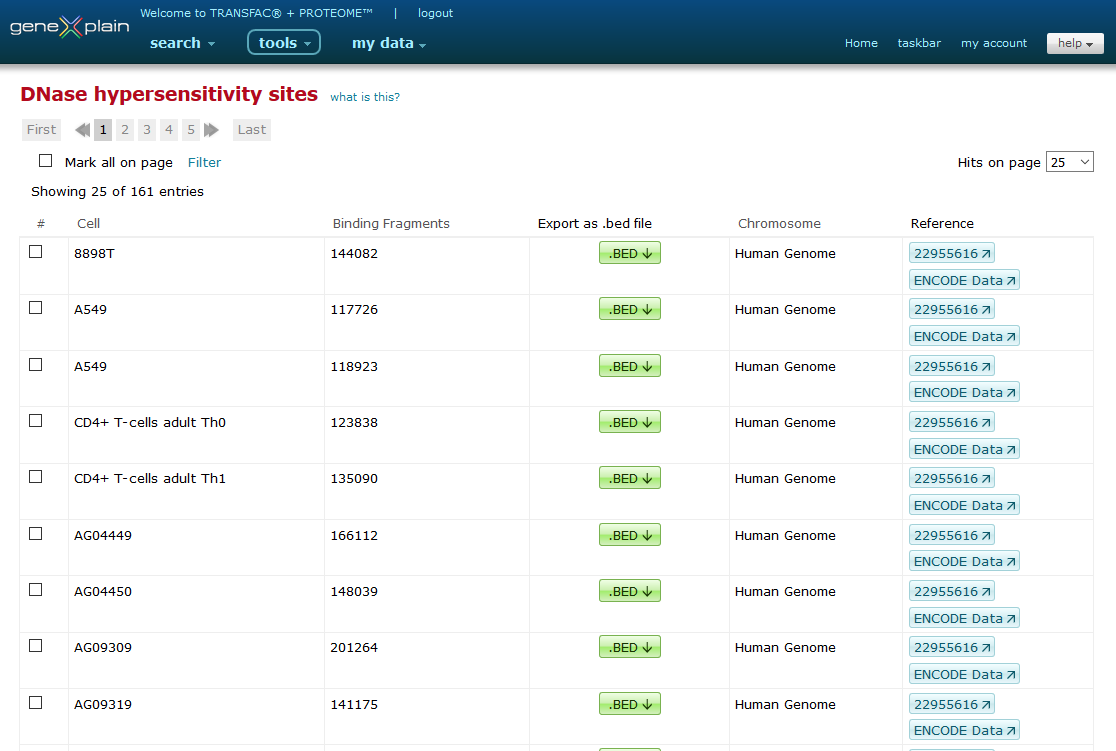Select checkbox for AG04449 row
Screen dimensions: 1116x751
[x=36, y=534]
